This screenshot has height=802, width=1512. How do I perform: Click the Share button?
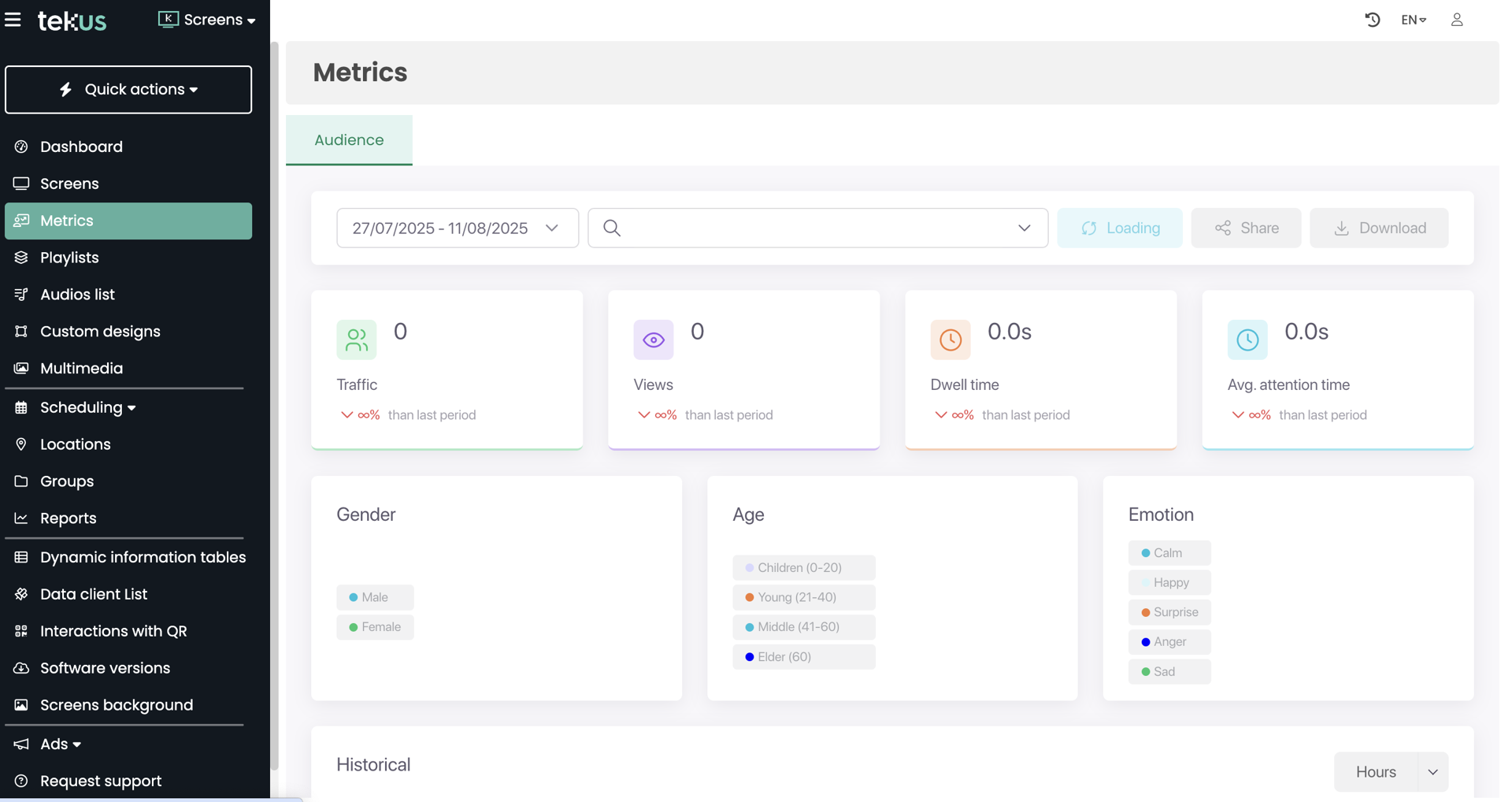point(1246,228)
